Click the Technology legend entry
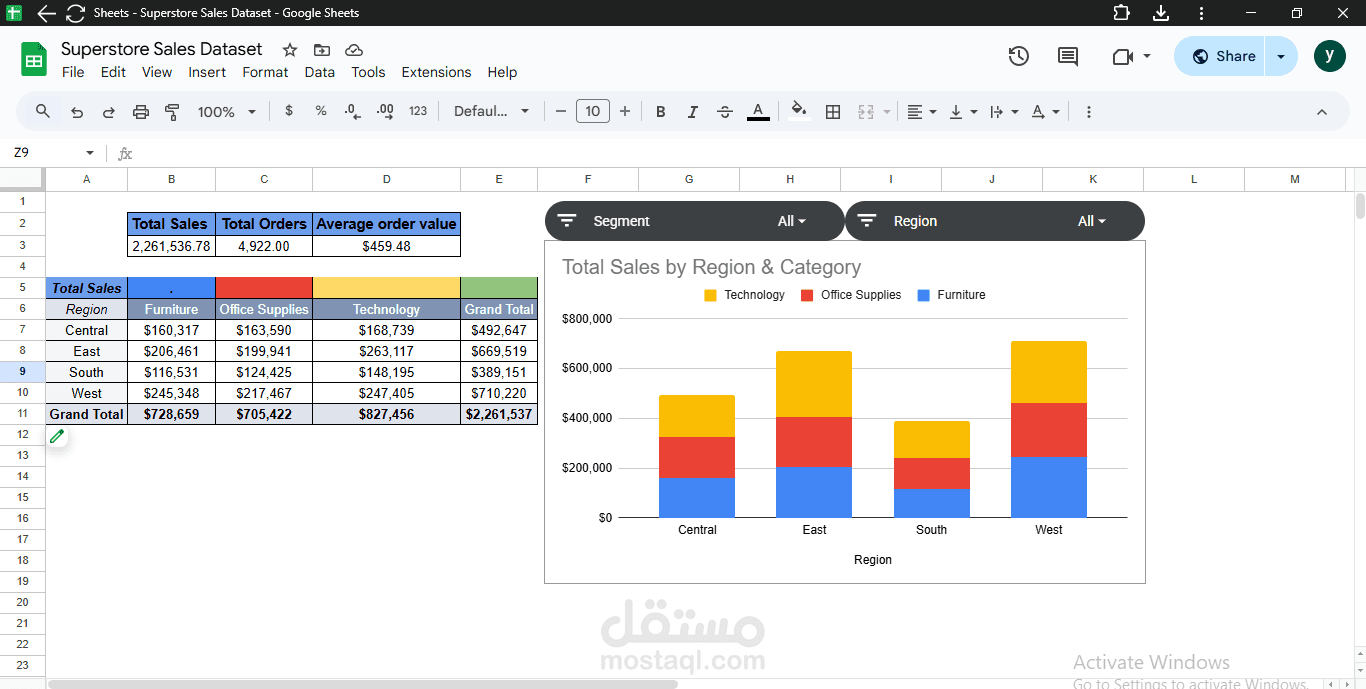 744,295
